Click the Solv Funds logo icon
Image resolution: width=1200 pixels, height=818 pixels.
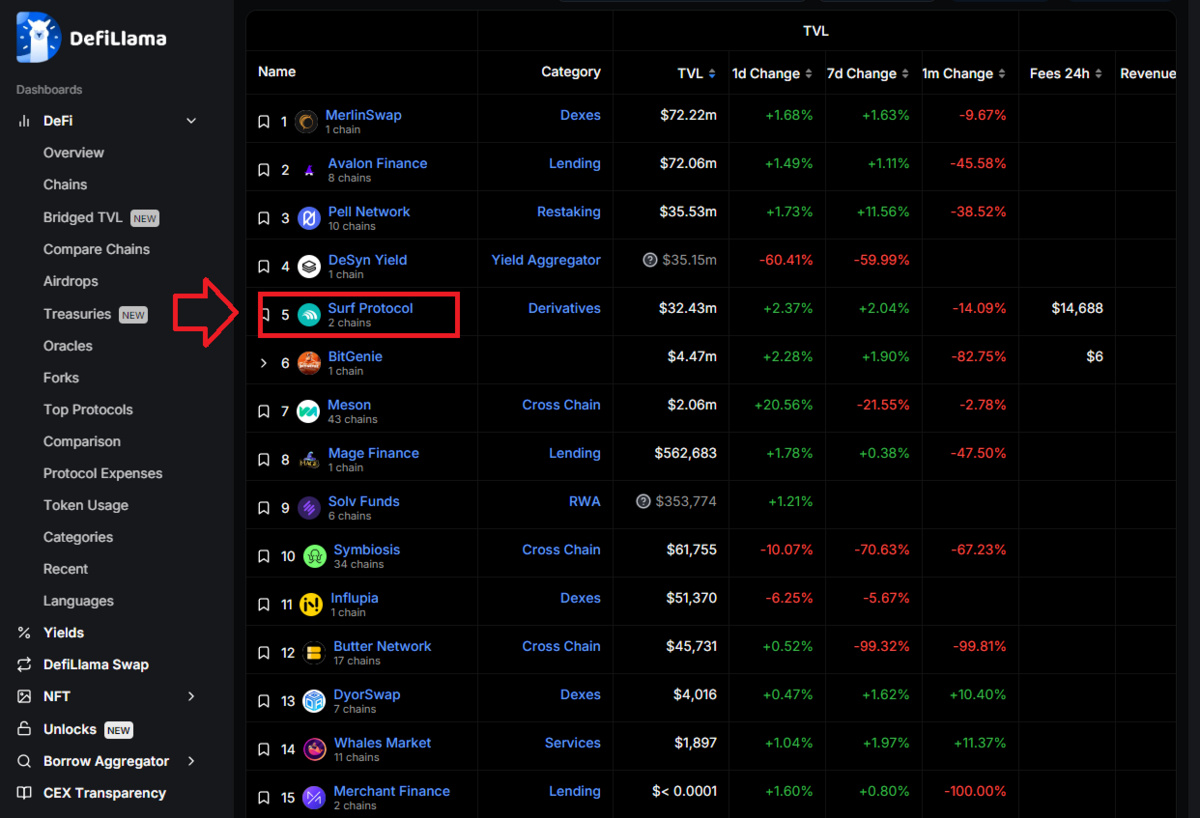[x=309, y=508]
